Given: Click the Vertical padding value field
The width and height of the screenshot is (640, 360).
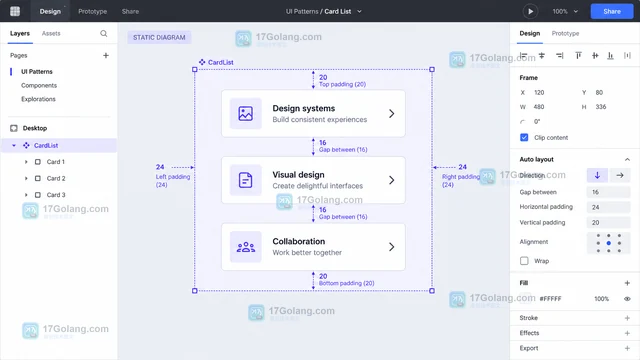Looking at the screenshot, I should (x=609, y=222).
